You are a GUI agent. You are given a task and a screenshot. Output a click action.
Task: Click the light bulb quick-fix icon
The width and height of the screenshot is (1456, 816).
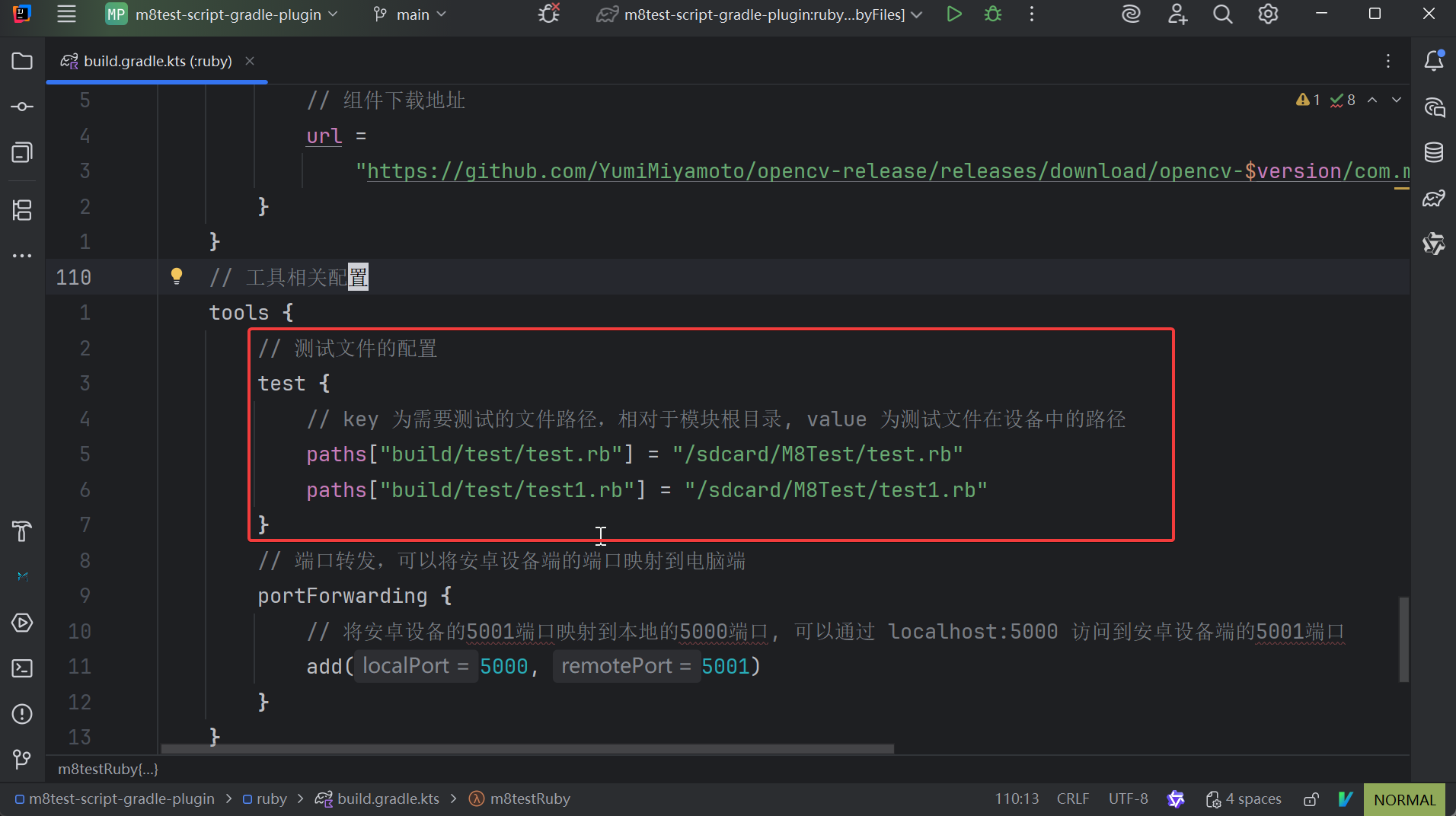176,276
